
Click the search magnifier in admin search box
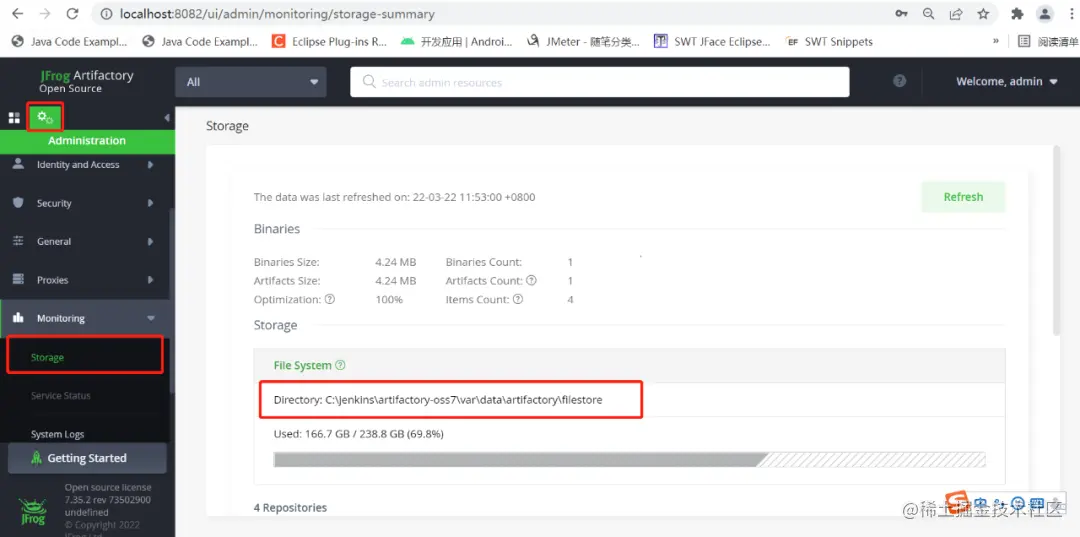(369, 82)
